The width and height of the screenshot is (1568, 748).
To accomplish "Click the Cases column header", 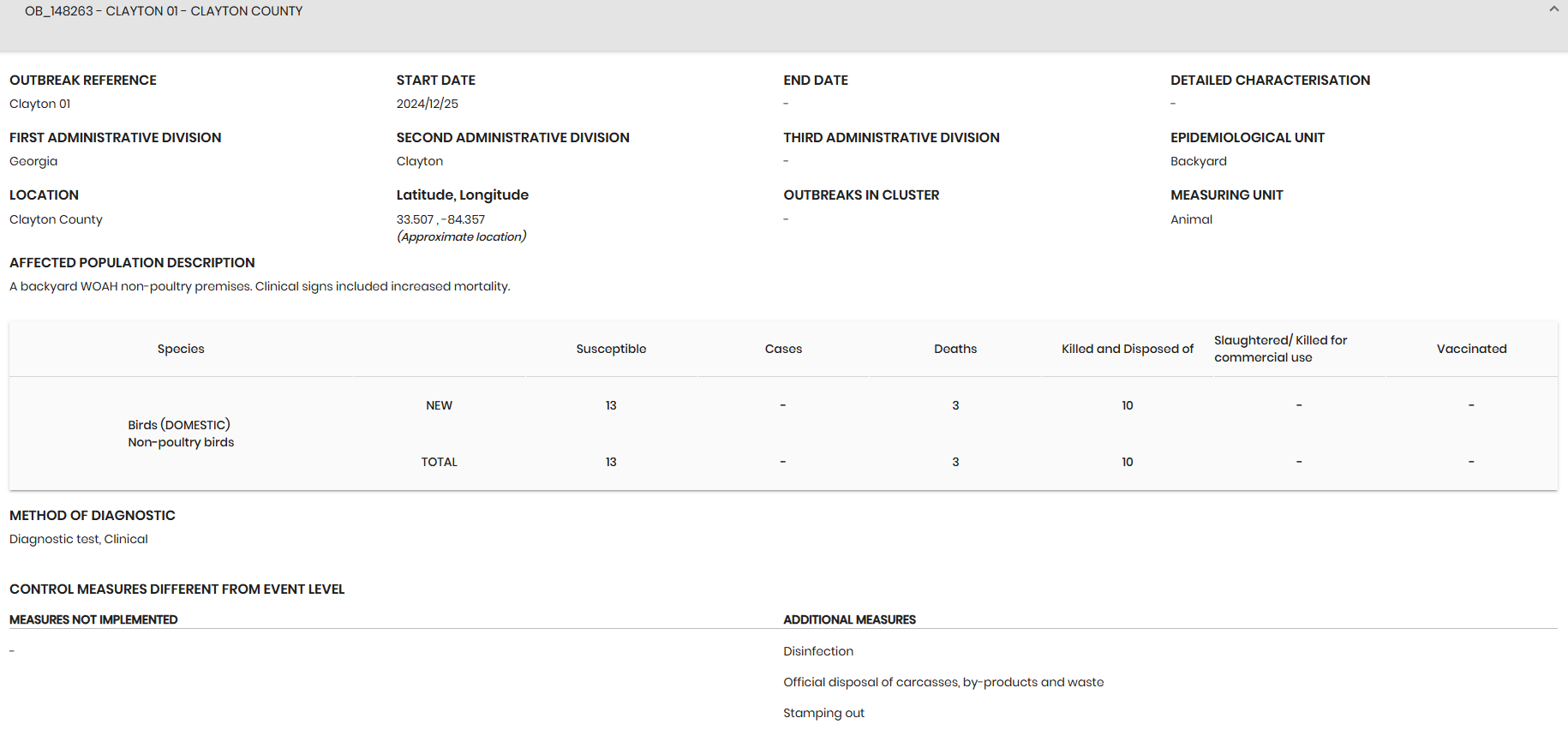I will (783, 349).
